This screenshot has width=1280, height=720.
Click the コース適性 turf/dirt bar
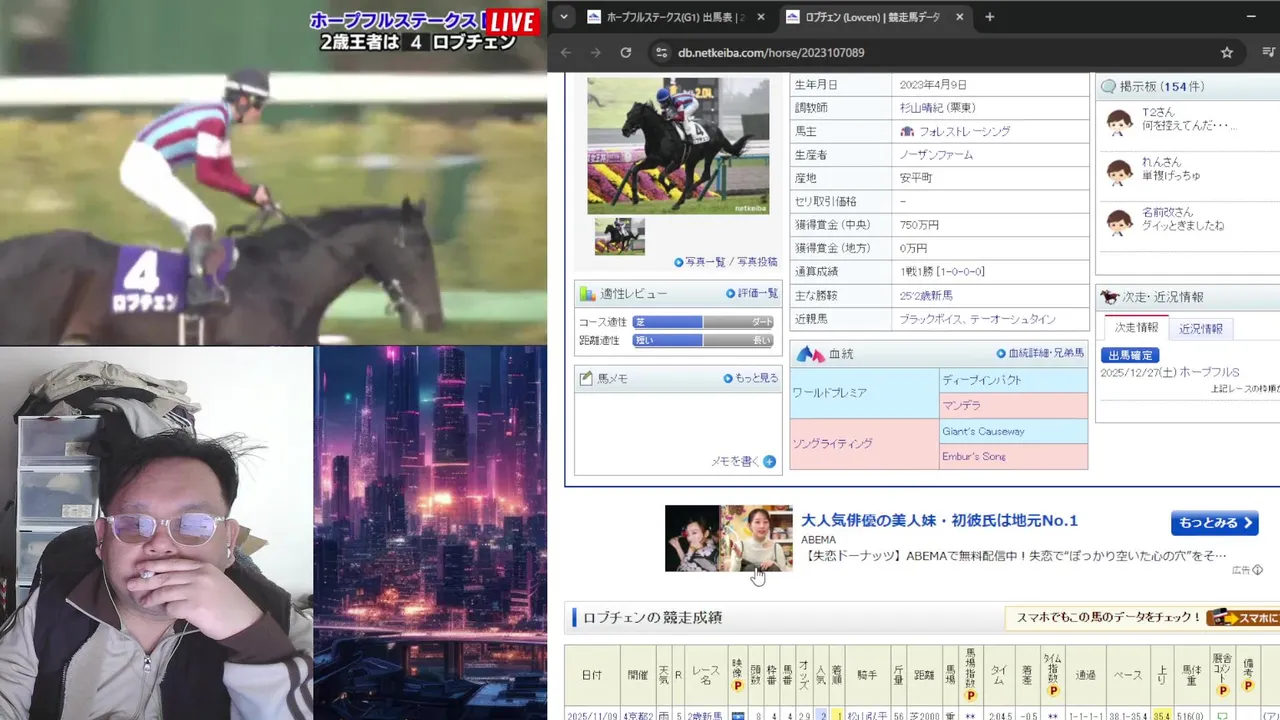(x=703, y=322)
